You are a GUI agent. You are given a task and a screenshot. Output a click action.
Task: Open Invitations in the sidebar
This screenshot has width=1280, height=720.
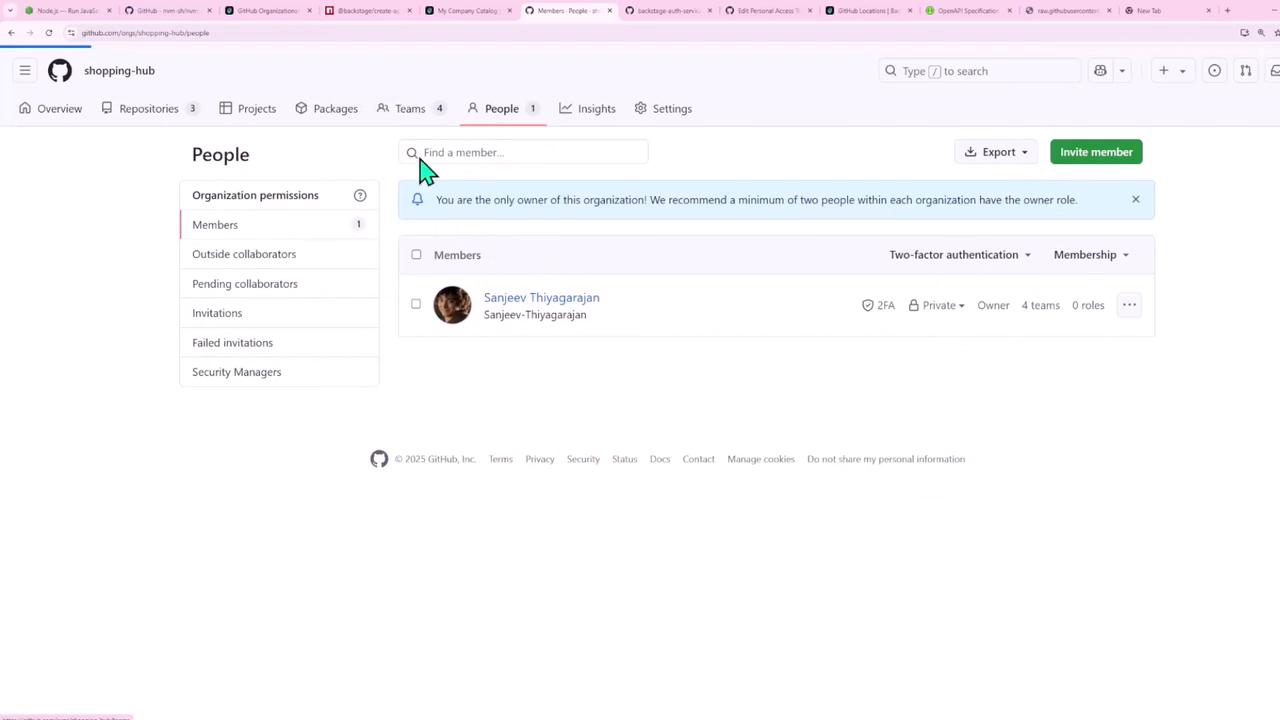[x=279, y=313]
